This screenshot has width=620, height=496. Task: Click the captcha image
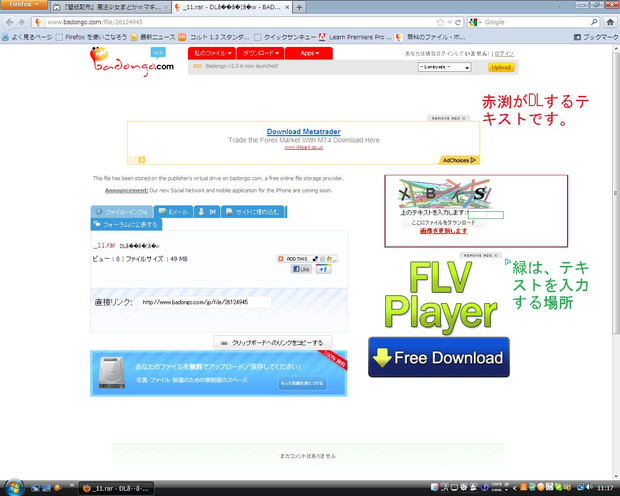pos(445,194)
